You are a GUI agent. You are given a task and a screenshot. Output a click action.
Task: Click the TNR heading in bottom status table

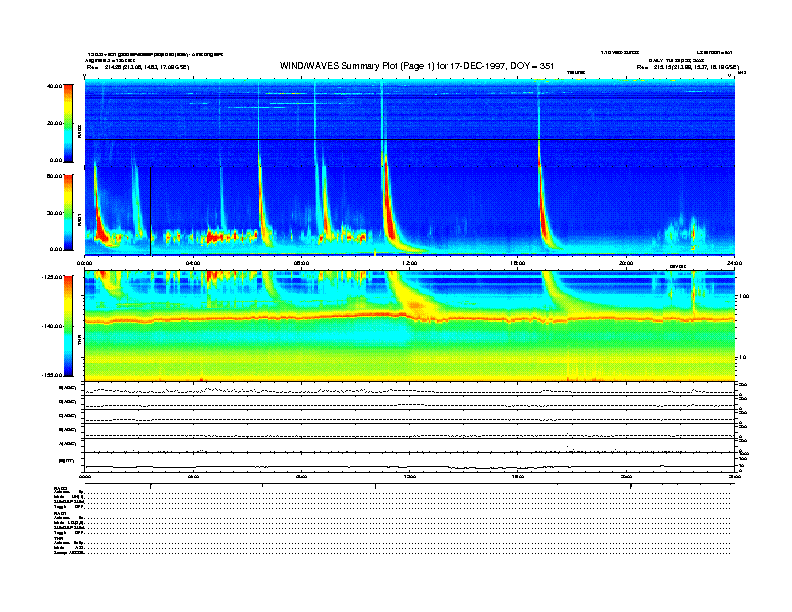pyautogui.click(x=58, y=538)
